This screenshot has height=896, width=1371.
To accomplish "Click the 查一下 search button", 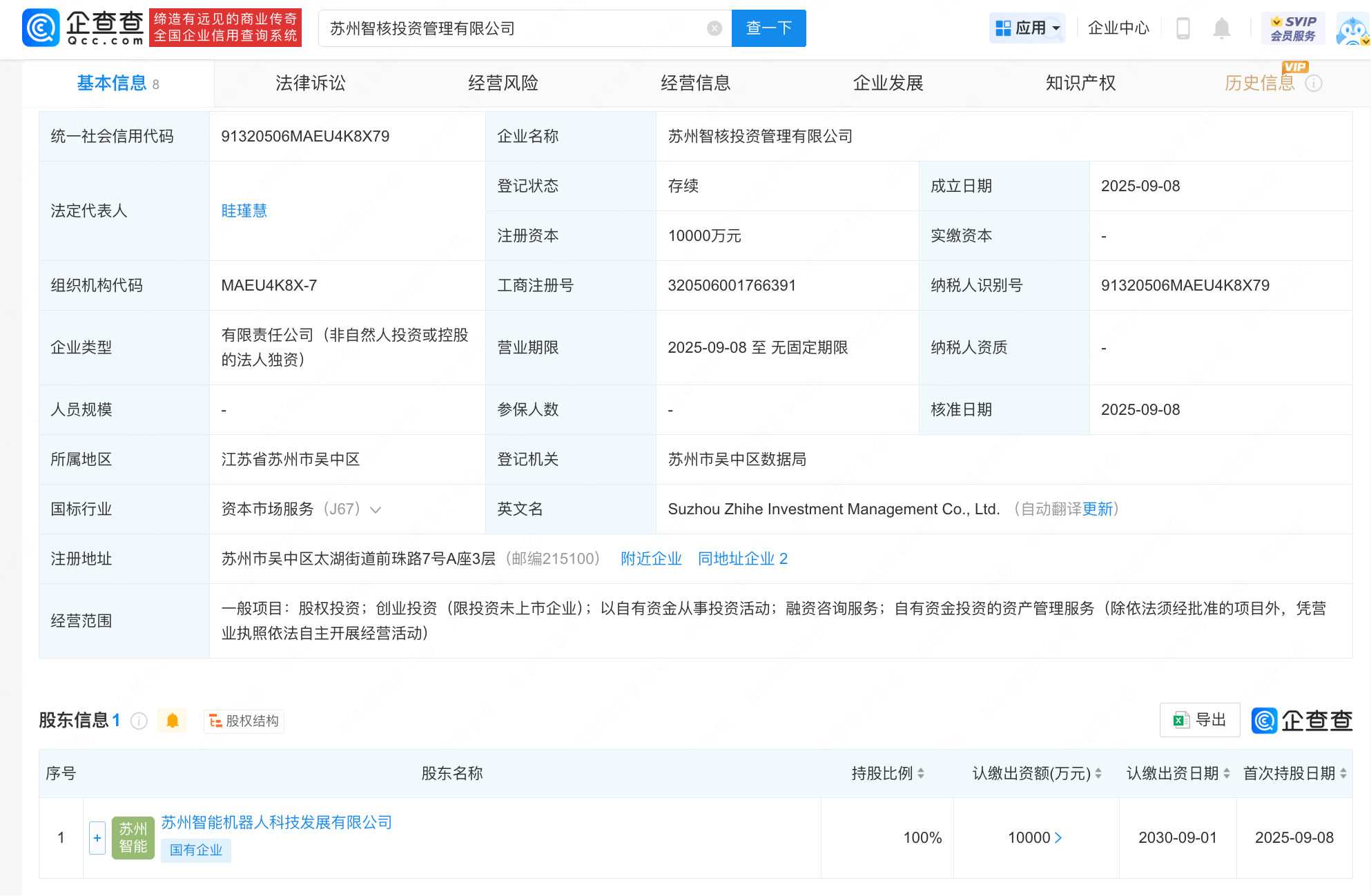I will 768,28.
